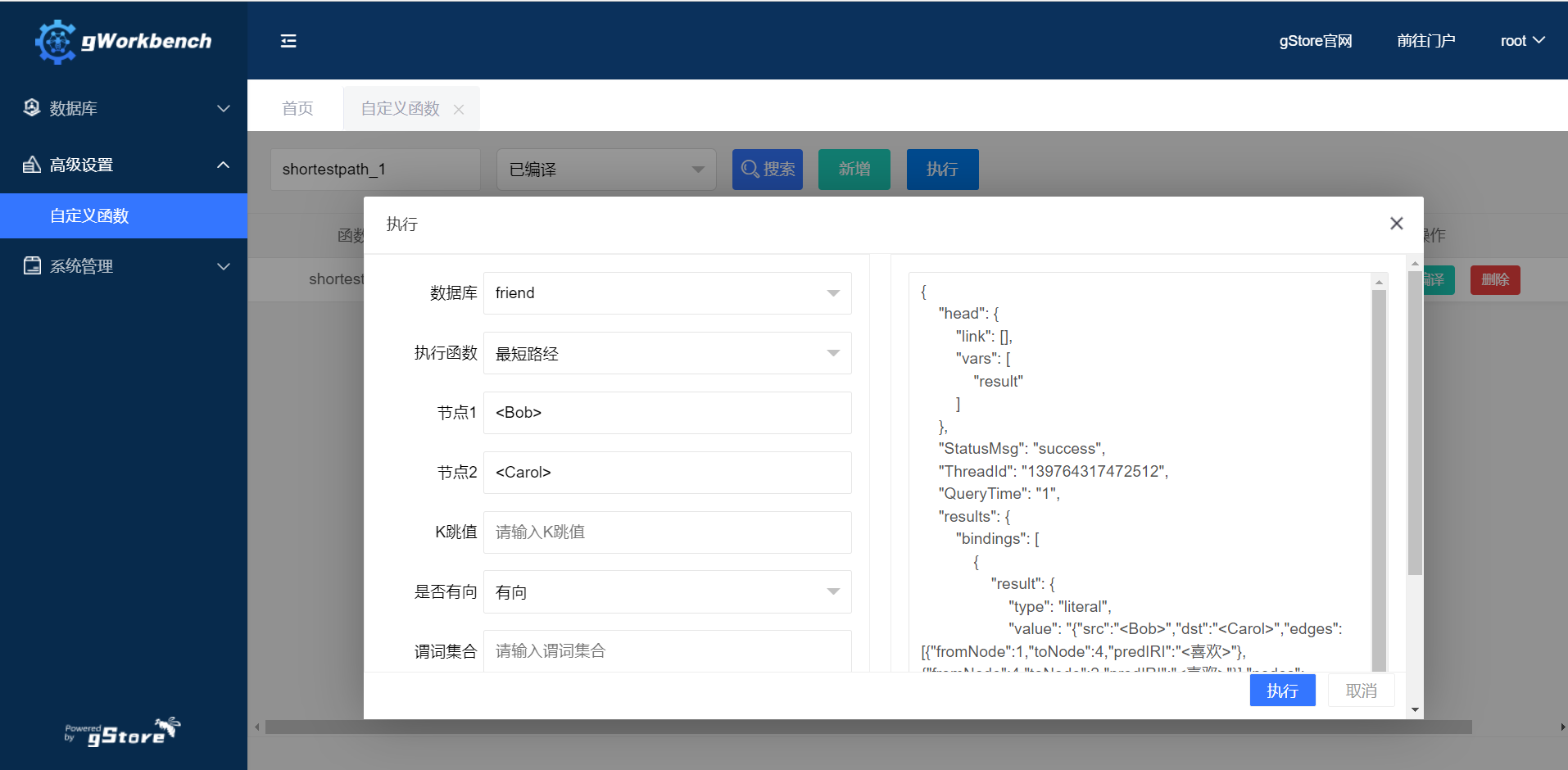Open the 执行函数 最短路经 dropdown

pos(668,353)
